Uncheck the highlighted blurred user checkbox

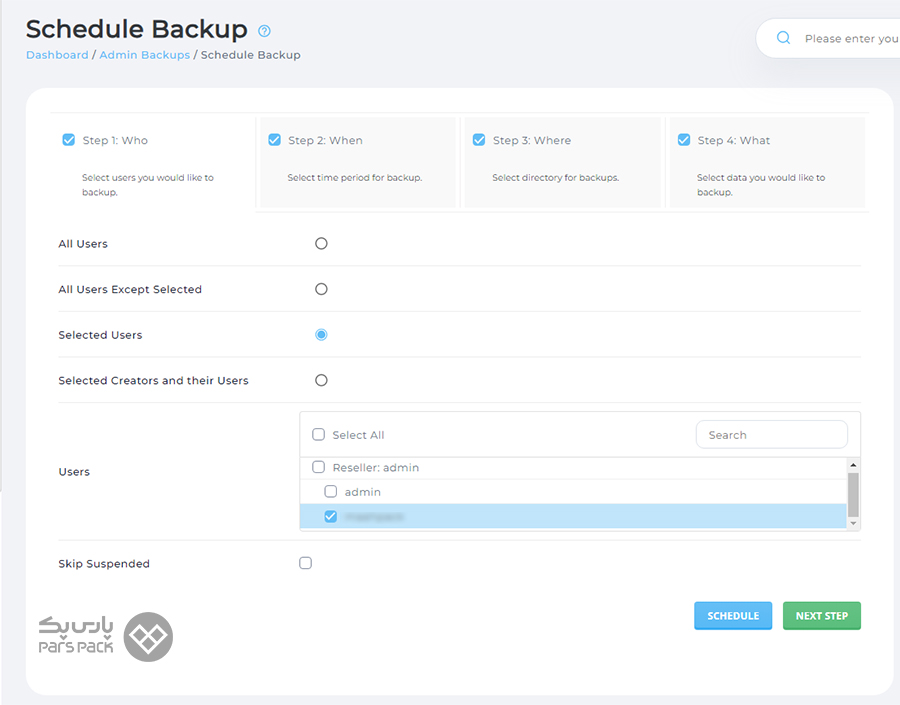(x=331, y=516)
